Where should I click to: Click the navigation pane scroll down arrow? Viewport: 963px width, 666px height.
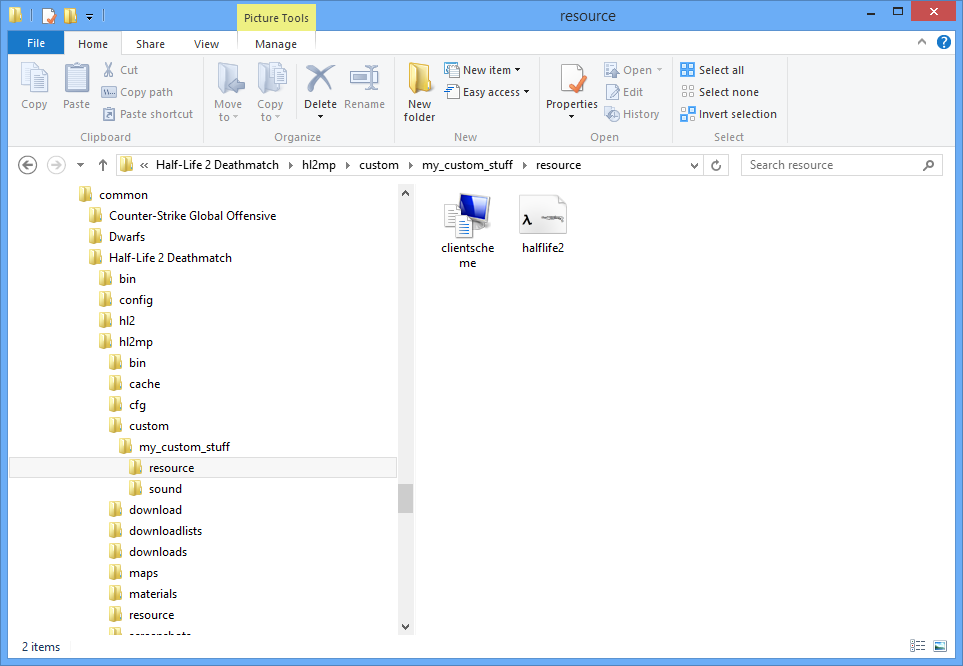tap(405, 627)
